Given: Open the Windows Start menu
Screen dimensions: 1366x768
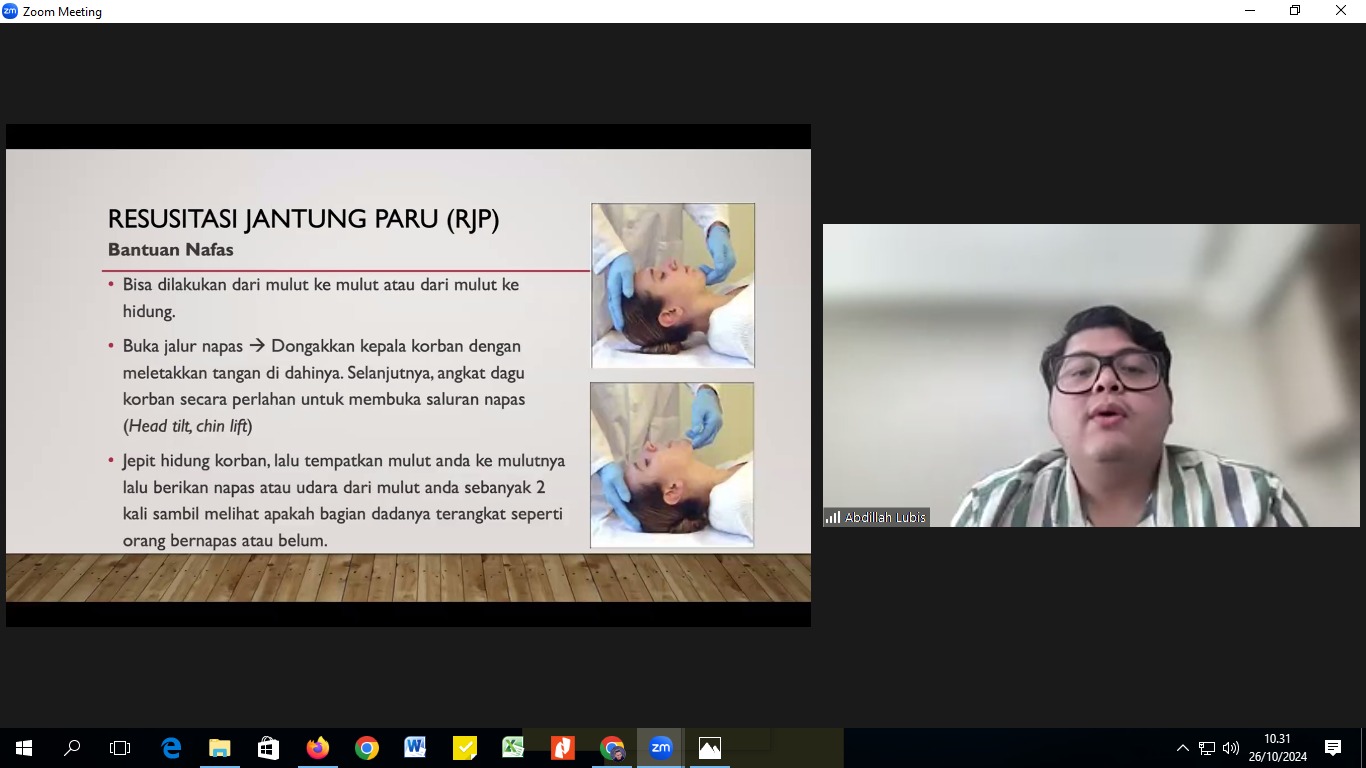Looking at the screenshot, I should pos(24,748).
